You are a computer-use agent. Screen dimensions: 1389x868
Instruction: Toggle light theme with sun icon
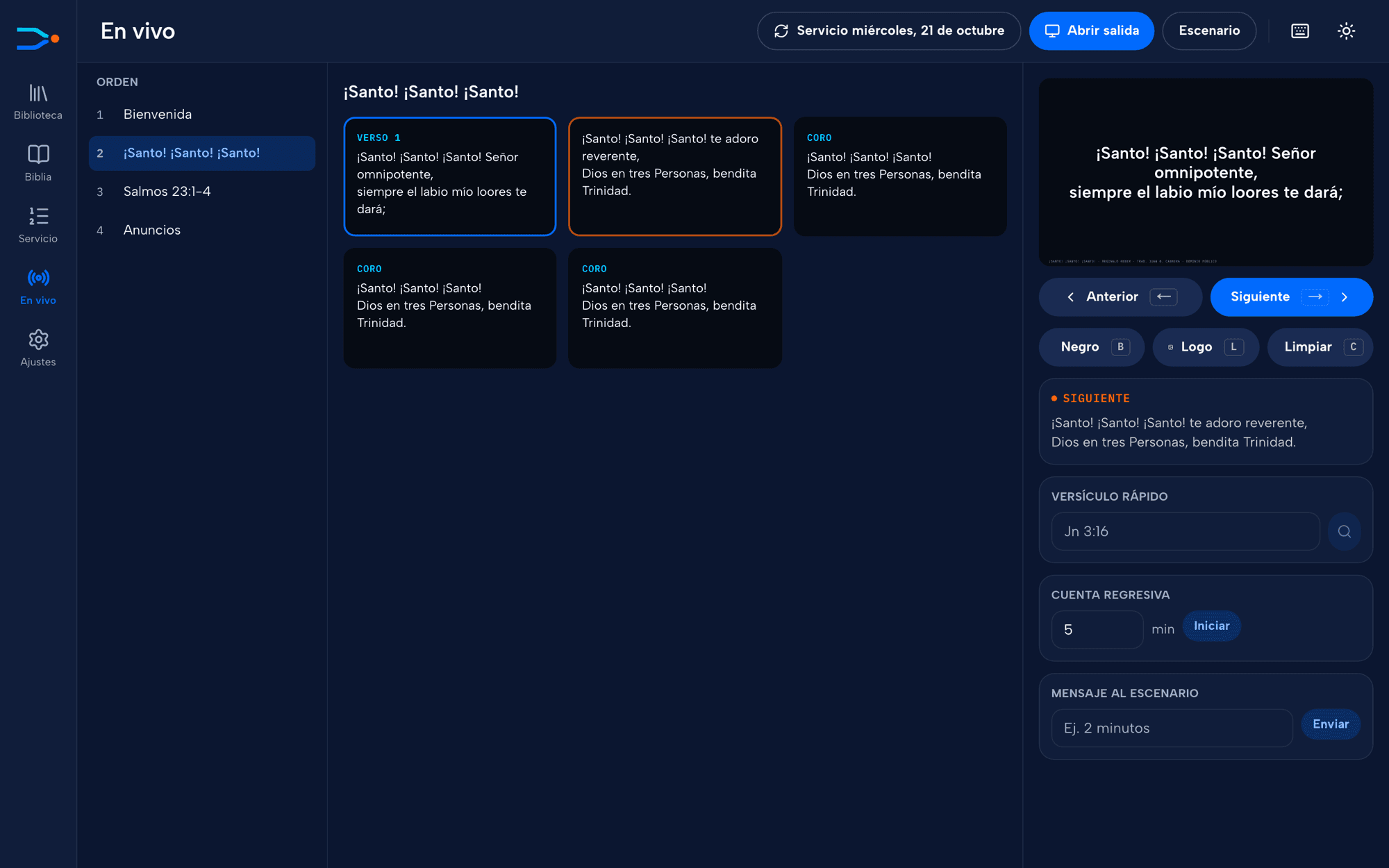[x=1346, y=31]
